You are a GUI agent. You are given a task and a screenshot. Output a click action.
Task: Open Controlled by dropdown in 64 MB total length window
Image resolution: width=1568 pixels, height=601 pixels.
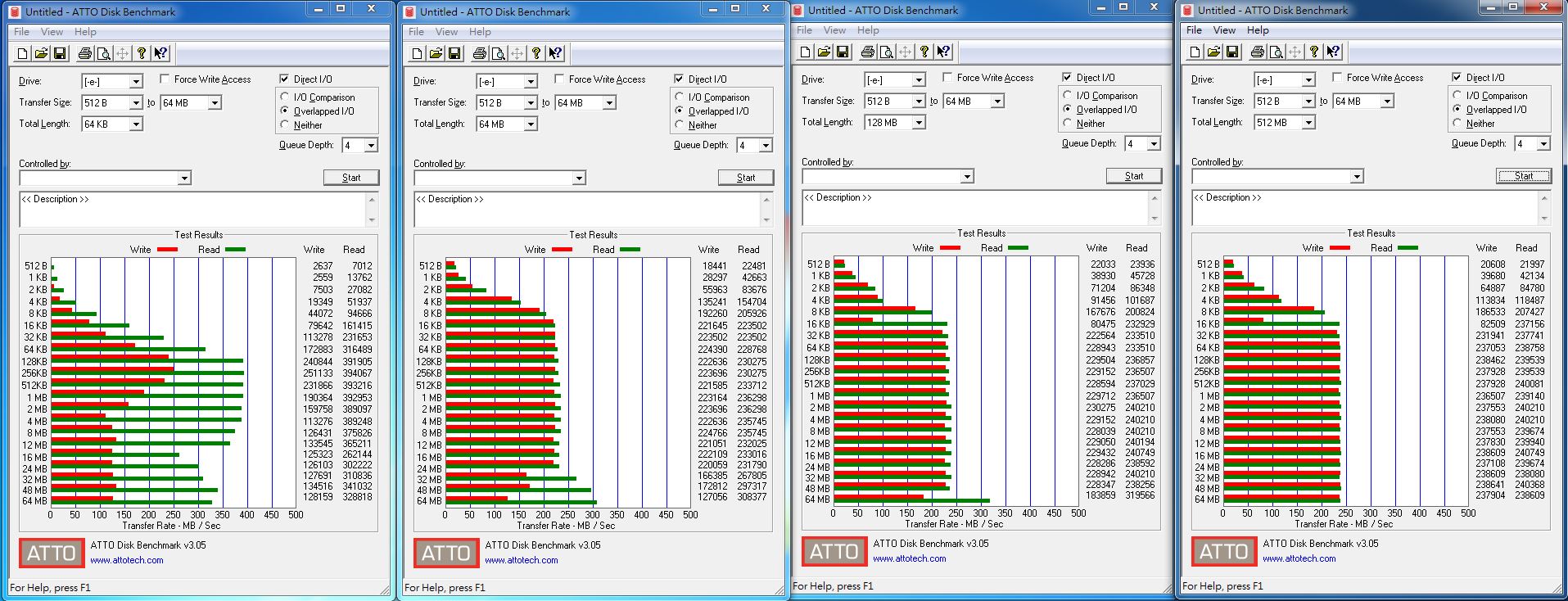tap(579, 178)
